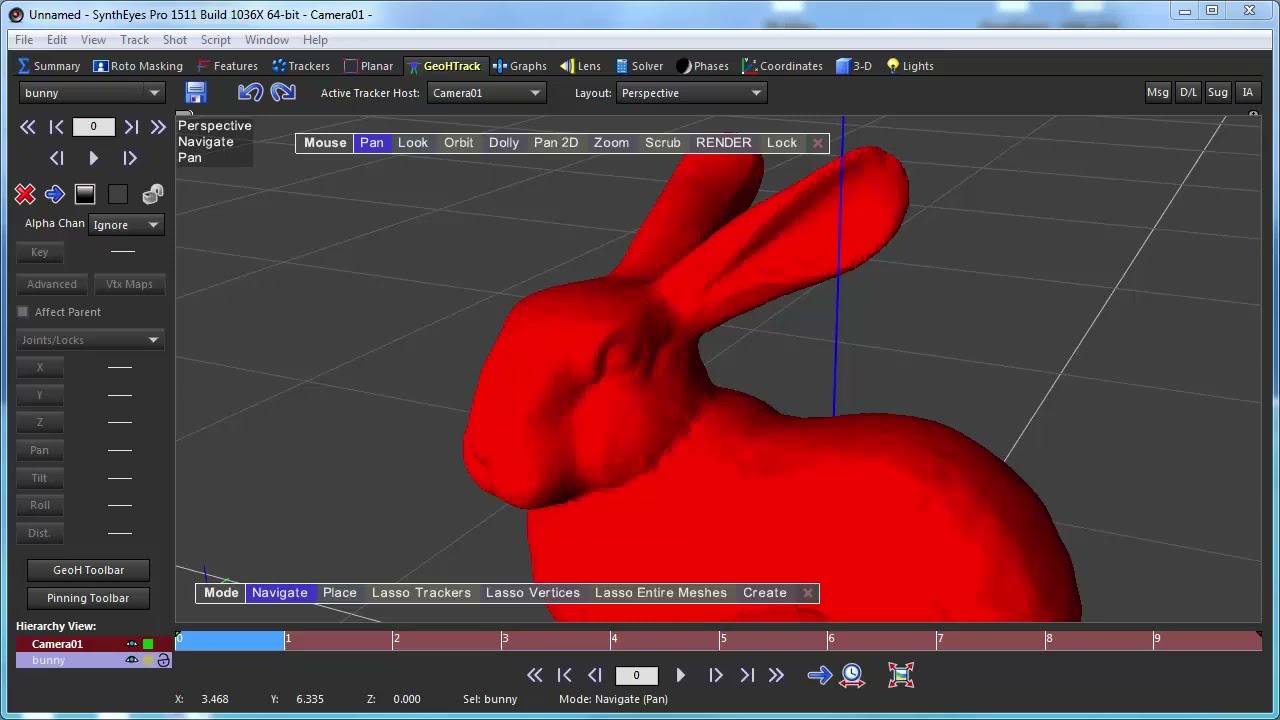Viewport: 1280px width, 720px height.
Task: Click the padlock icon in left panel
Action: pyautogui.click(x=153, y=194)
